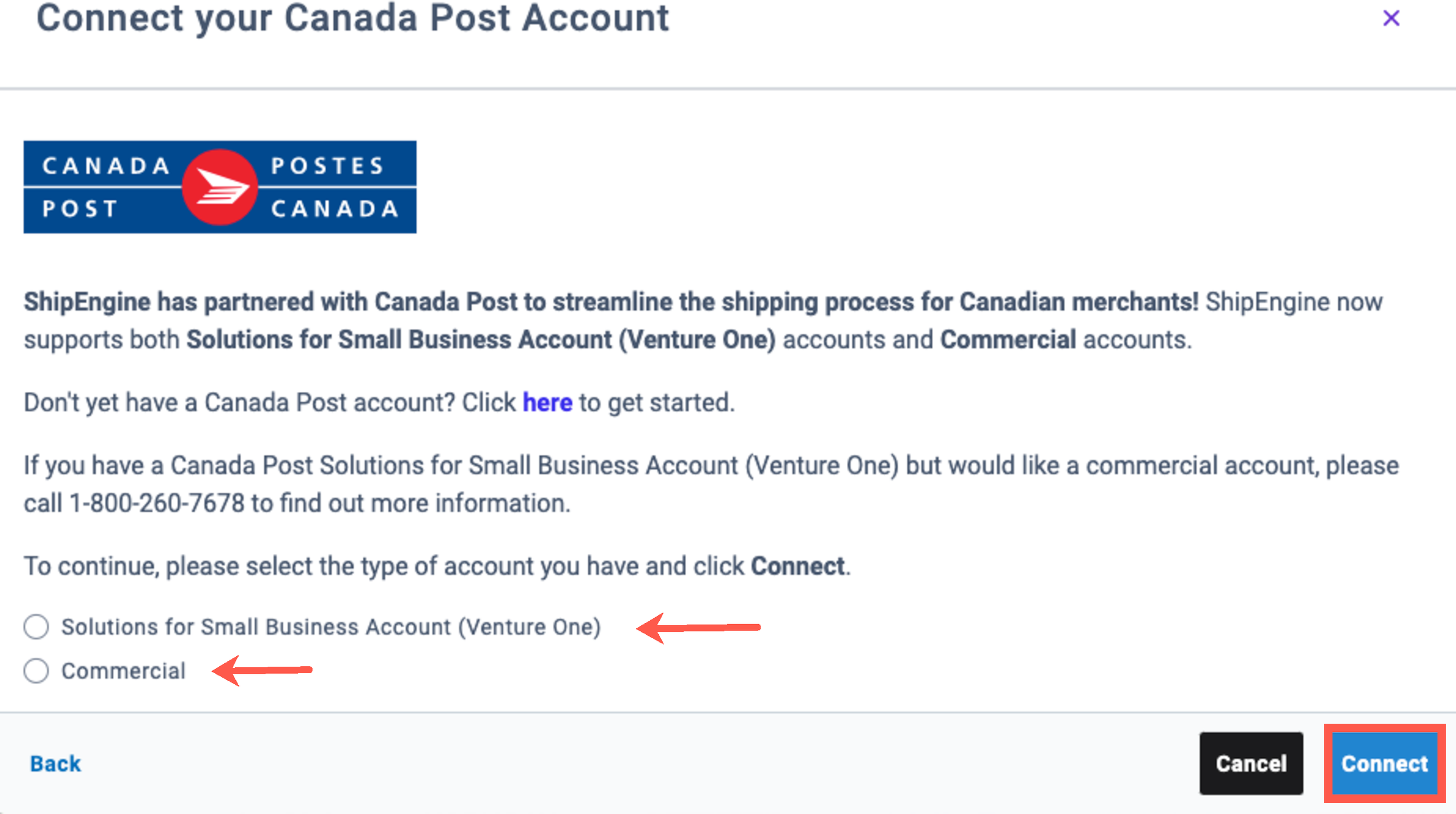Choose the Commercial account radio button
This screenshot has width=1456, height=814.
[x=36, y=671]
